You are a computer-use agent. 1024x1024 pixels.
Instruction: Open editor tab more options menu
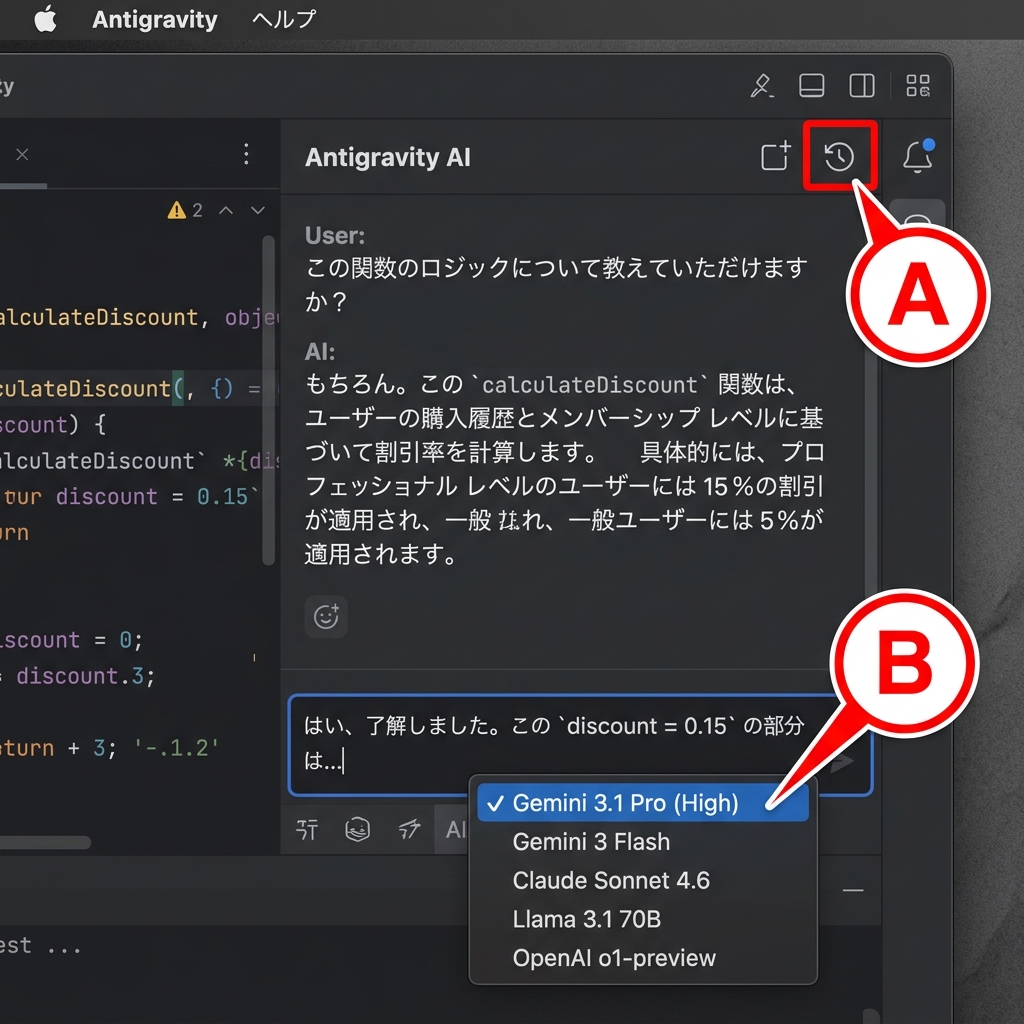[246, 154]
